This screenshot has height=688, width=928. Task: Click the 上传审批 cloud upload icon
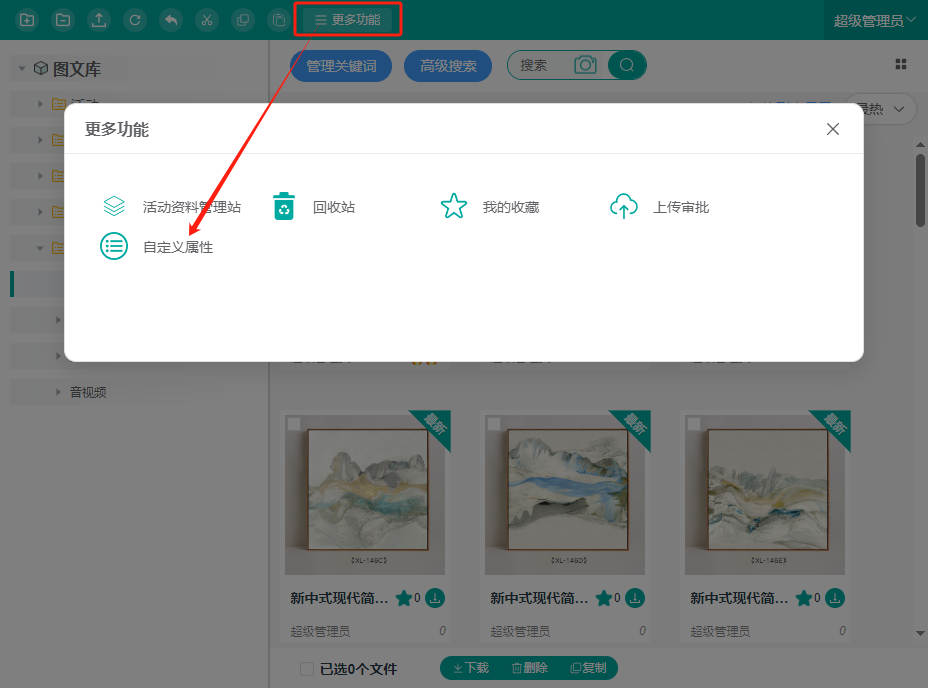tap(624, 207)
